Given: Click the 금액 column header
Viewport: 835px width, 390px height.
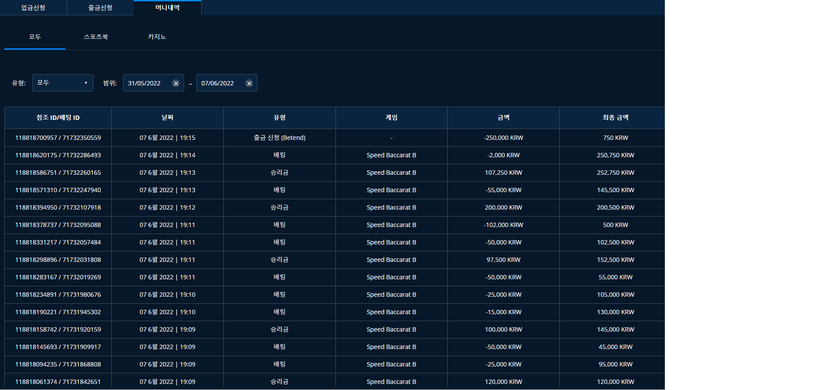Looking at the screenshot, I should [x=503, y=118].
